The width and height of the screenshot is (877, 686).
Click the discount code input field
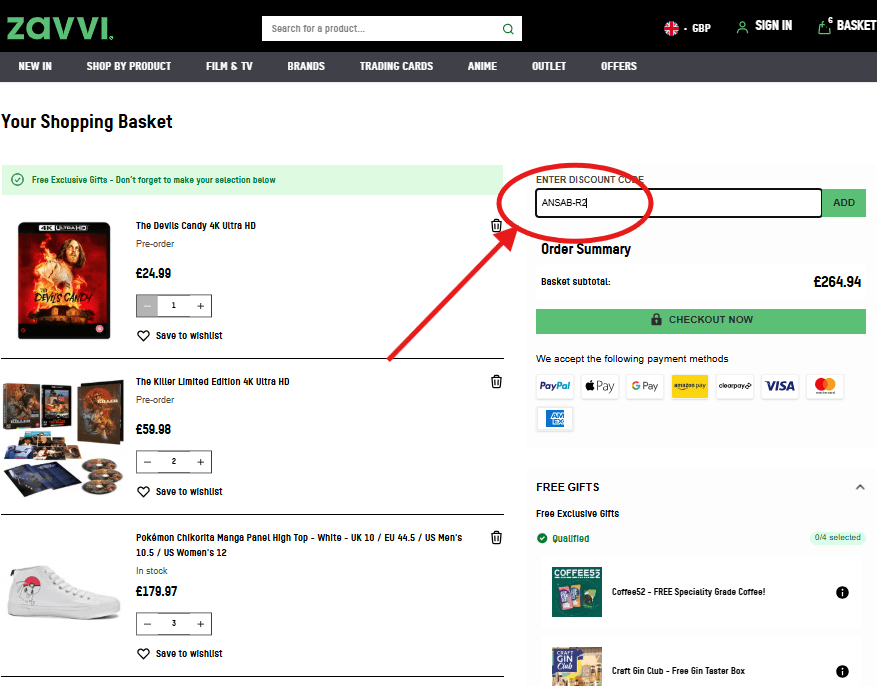click(x=678, y=202)
